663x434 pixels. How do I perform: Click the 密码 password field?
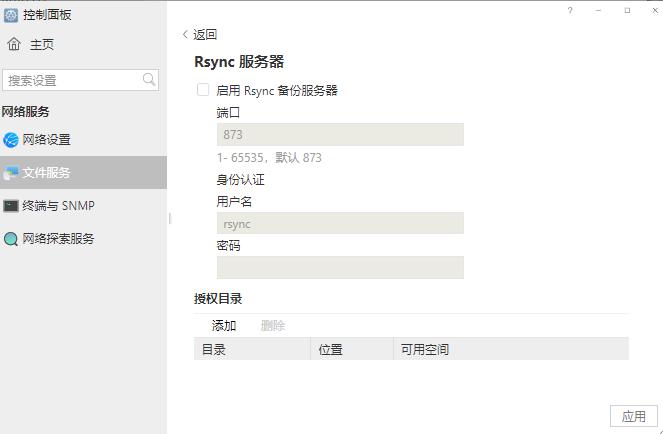click(x=340, y=267)
